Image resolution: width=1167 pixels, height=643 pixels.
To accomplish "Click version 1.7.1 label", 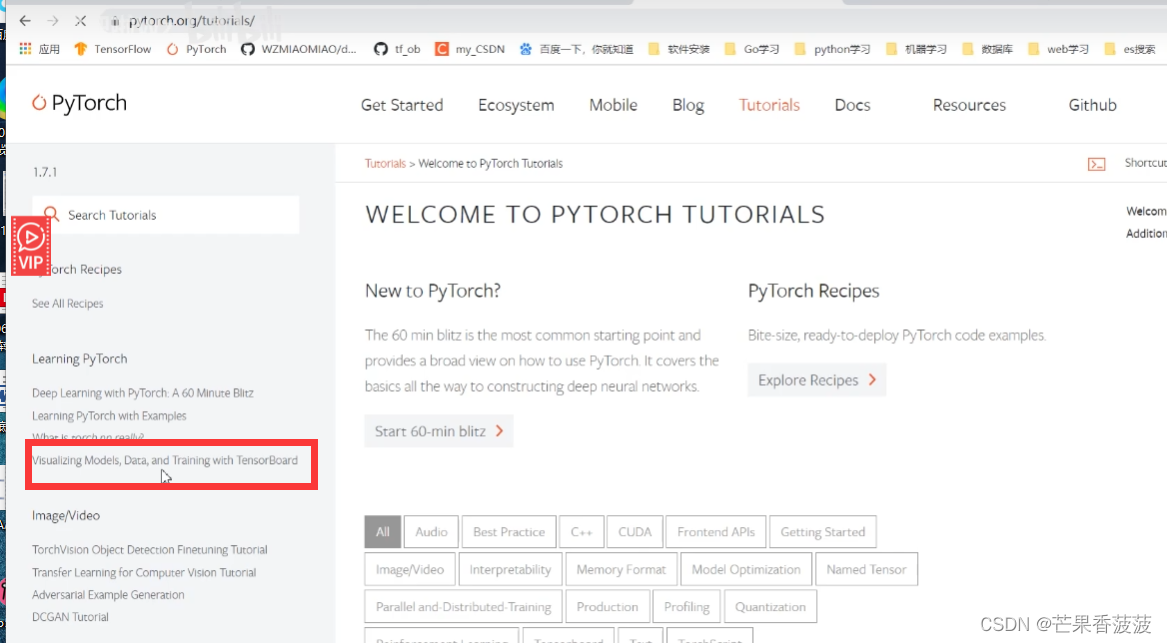I will coord(45,172).
